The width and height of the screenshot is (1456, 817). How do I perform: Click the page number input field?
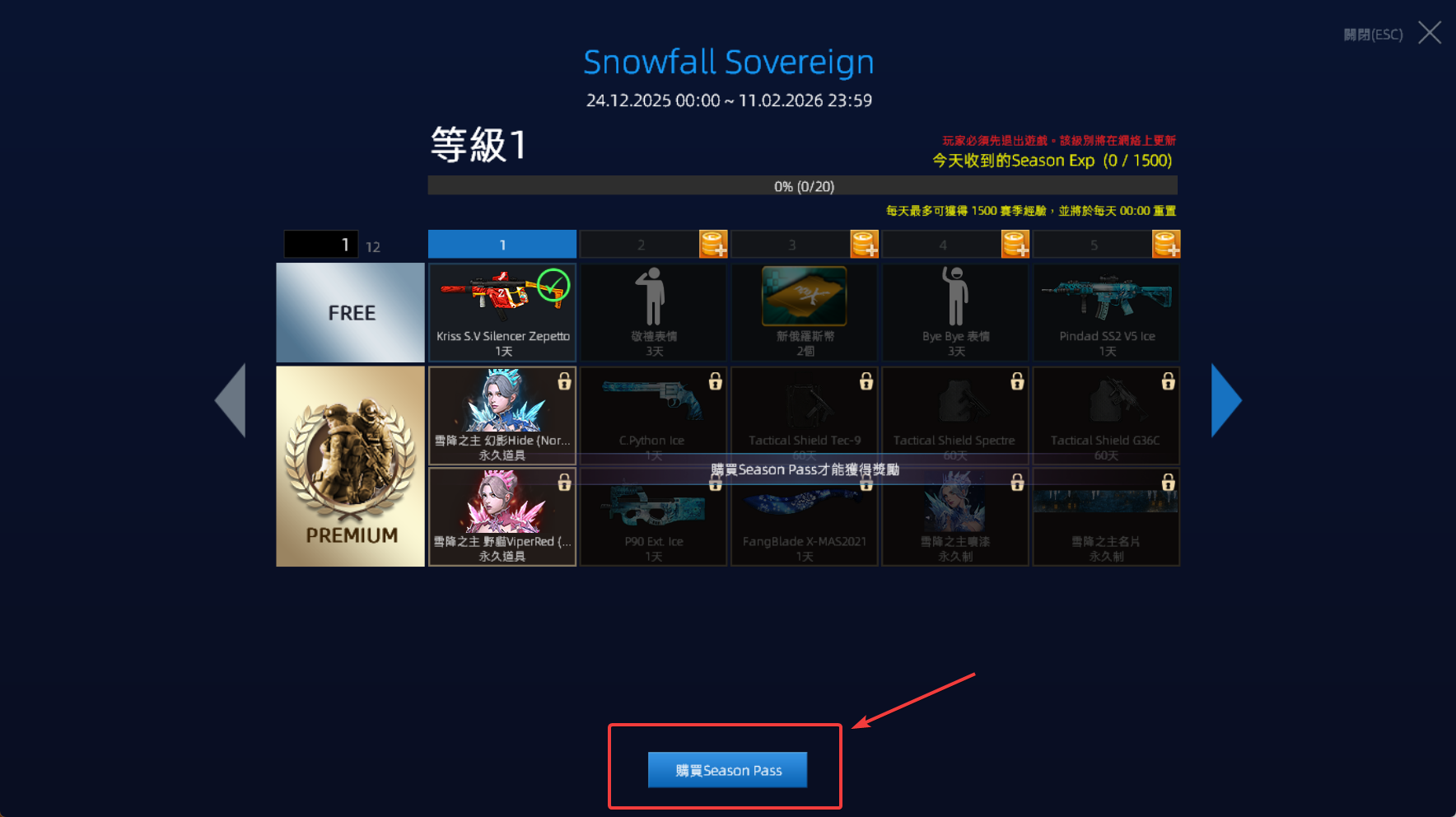[x=321, y=245]
